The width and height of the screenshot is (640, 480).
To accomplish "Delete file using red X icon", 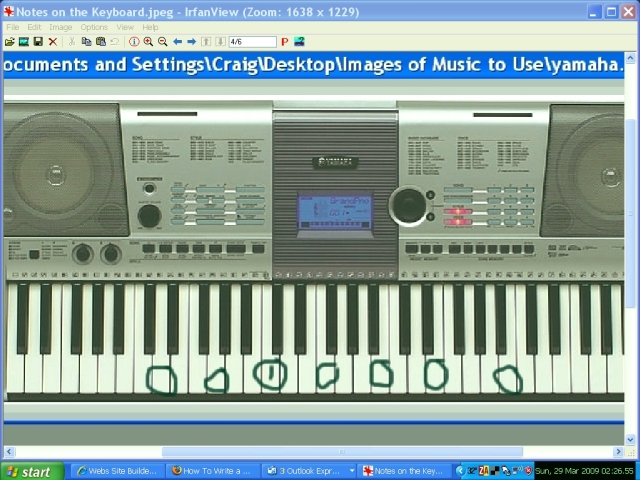I will coord(53,42).
